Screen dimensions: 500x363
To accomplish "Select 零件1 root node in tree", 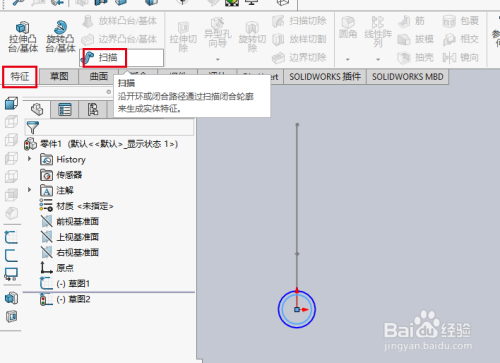I will click(x=101, y=144).
